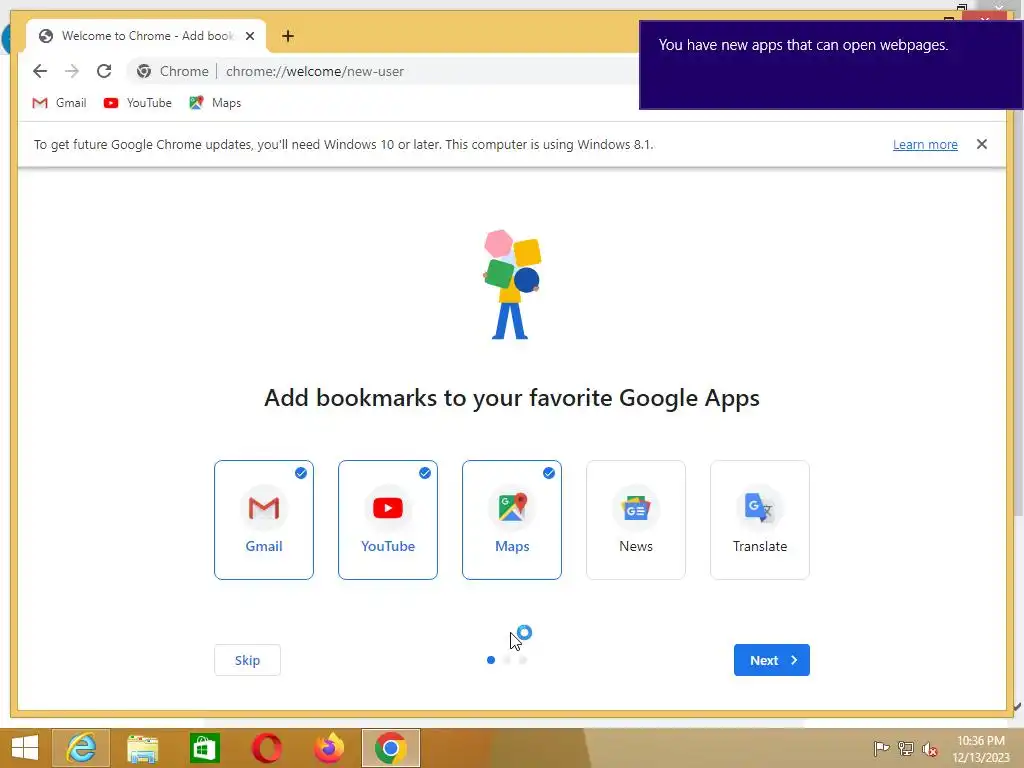Open the clock showing 10:36 PM
The width and height of the screenshot is (1024, 768).
point(981,749)
